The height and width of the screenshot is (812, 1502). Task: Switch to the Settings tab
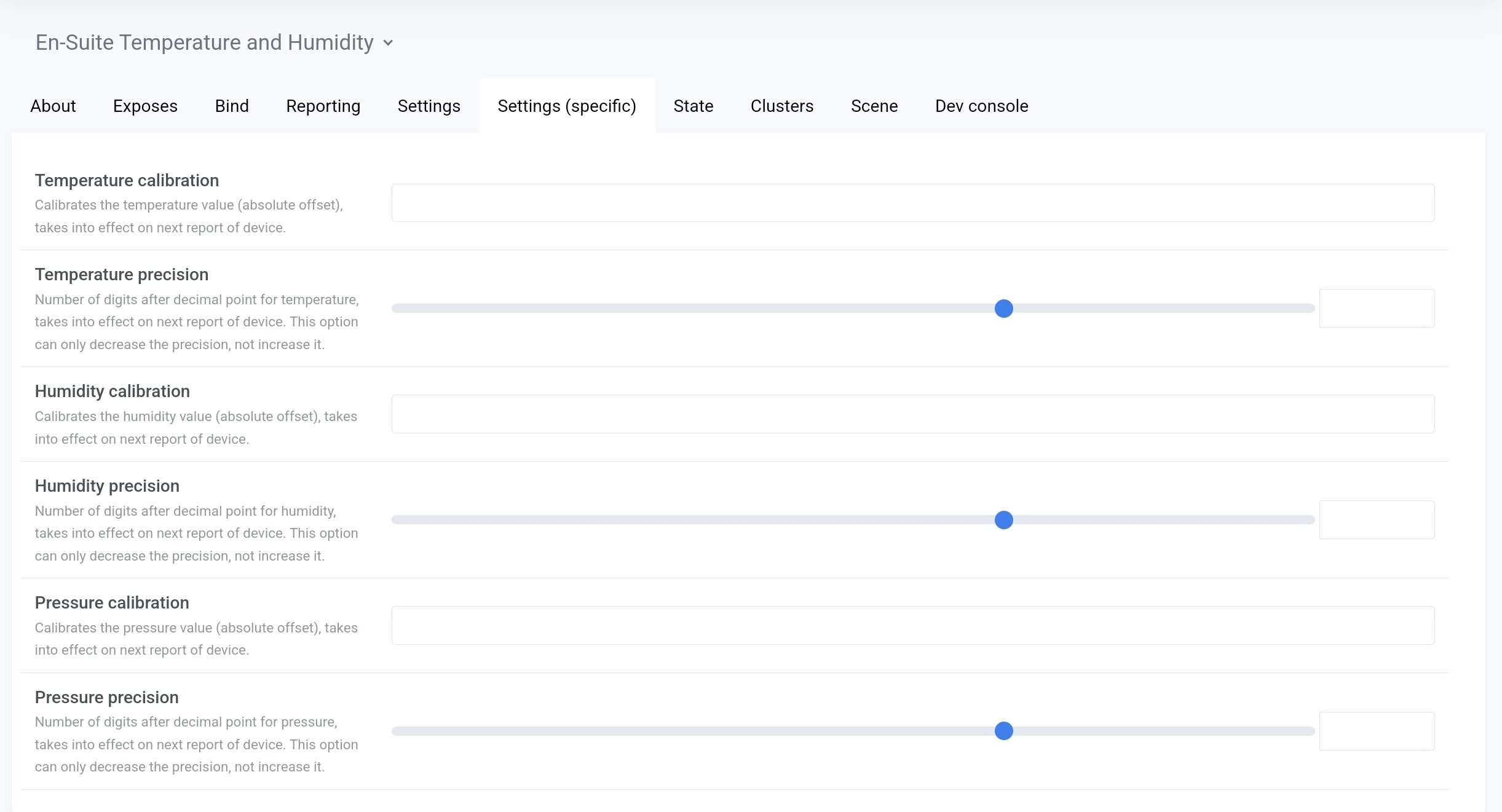click(429, 106)
